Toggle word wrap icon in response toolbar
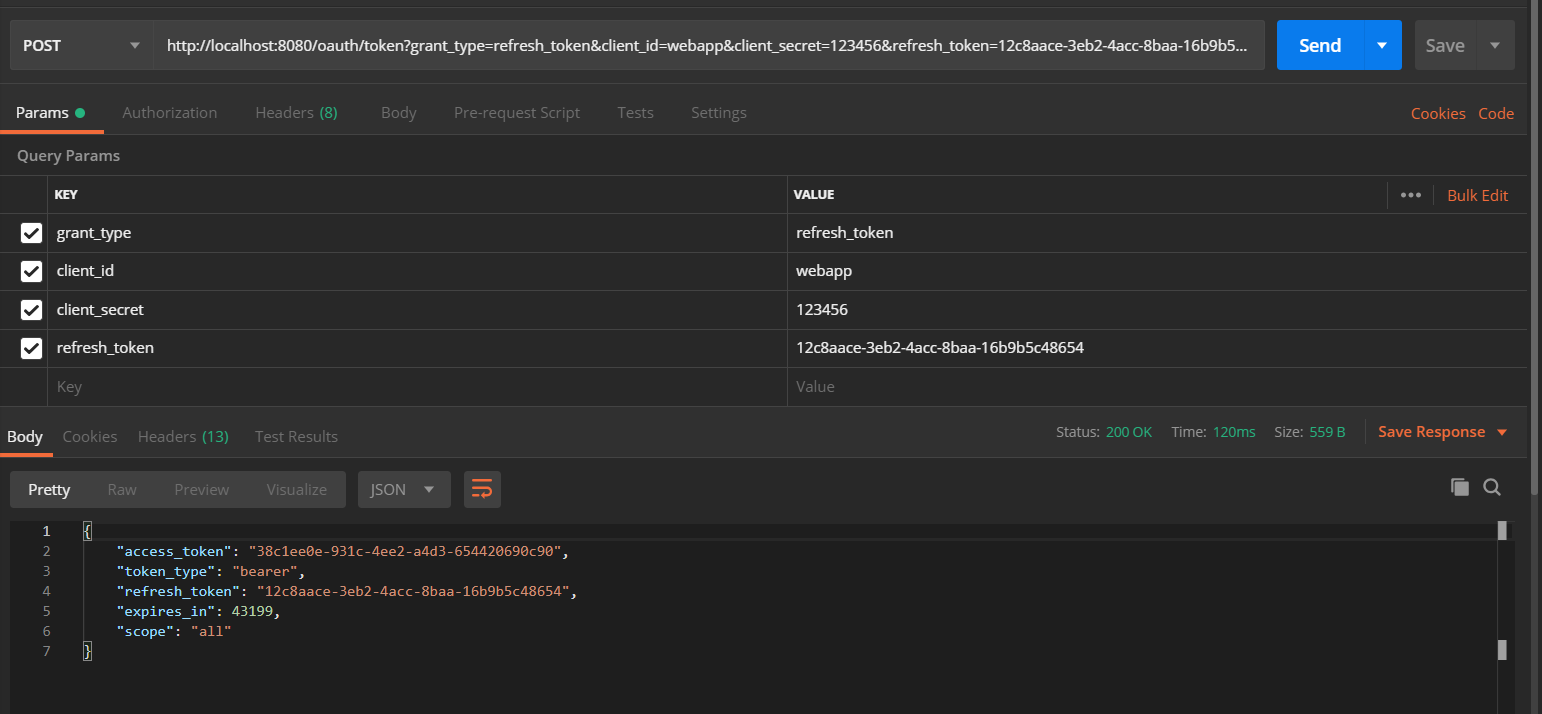 482,489
